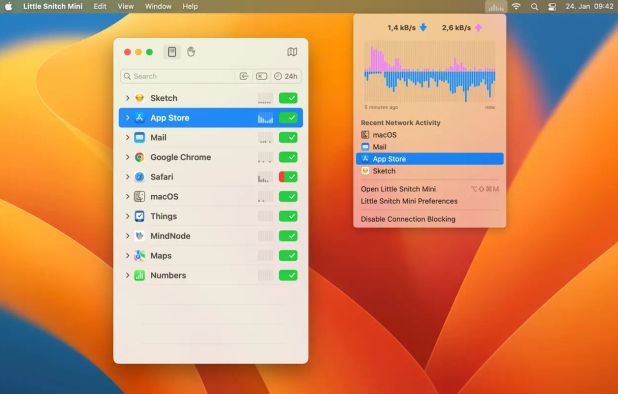Expand the MindNode row chevron
This screenshot has height=394, width=618.
tap(127, 236)
